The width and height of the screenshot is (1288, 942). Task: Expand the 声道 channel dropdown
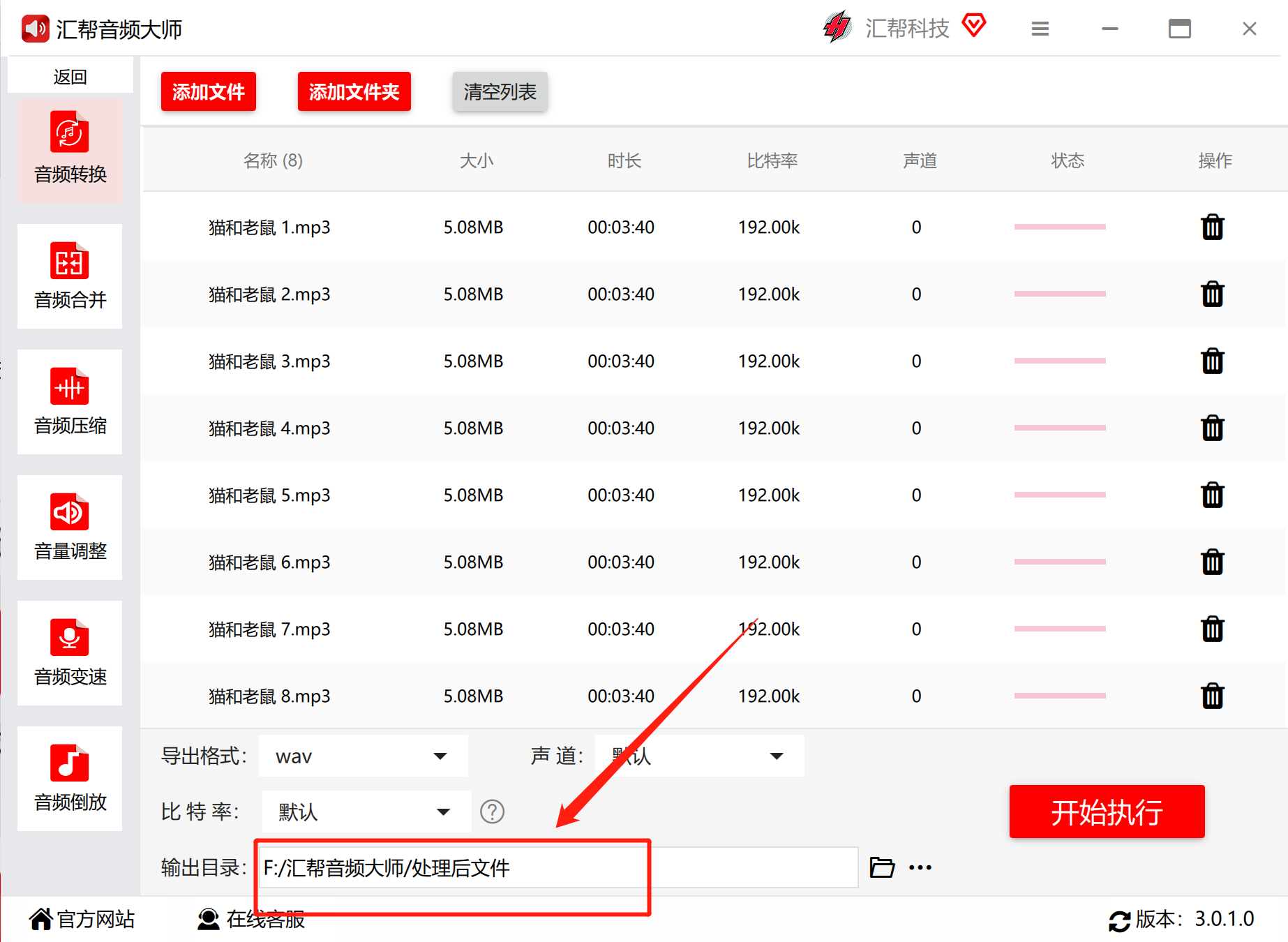coord(700,756)
